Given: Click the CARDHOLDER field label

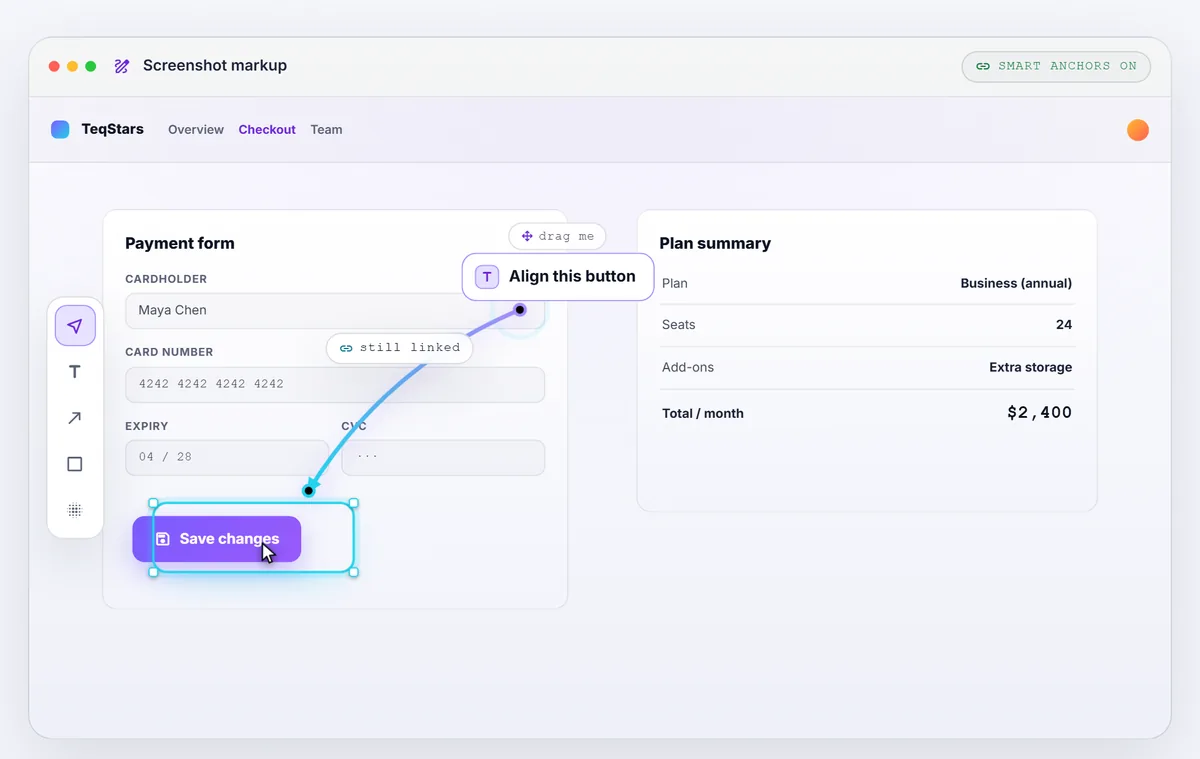Looking at the screenshot, I should click(x=166, y=279).
